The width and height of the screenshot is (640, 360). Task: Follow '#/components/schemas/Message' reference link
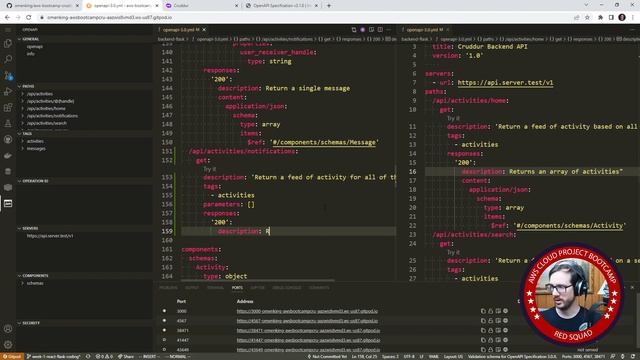click(x=324, y=142)
